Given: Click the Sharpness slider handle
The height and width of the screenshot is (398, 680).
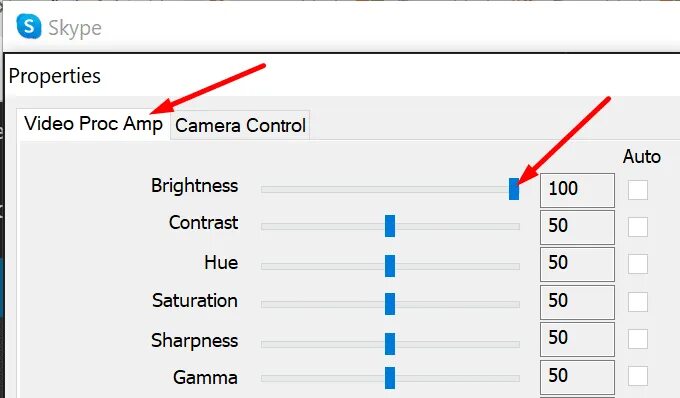Looking at the screenshot, I should [390, 344].
